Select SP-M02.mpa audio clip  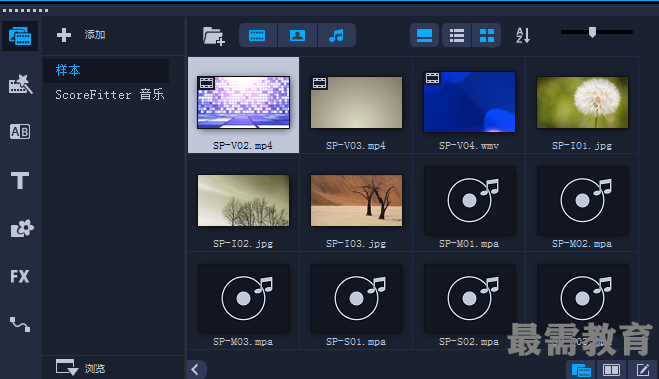583,200
